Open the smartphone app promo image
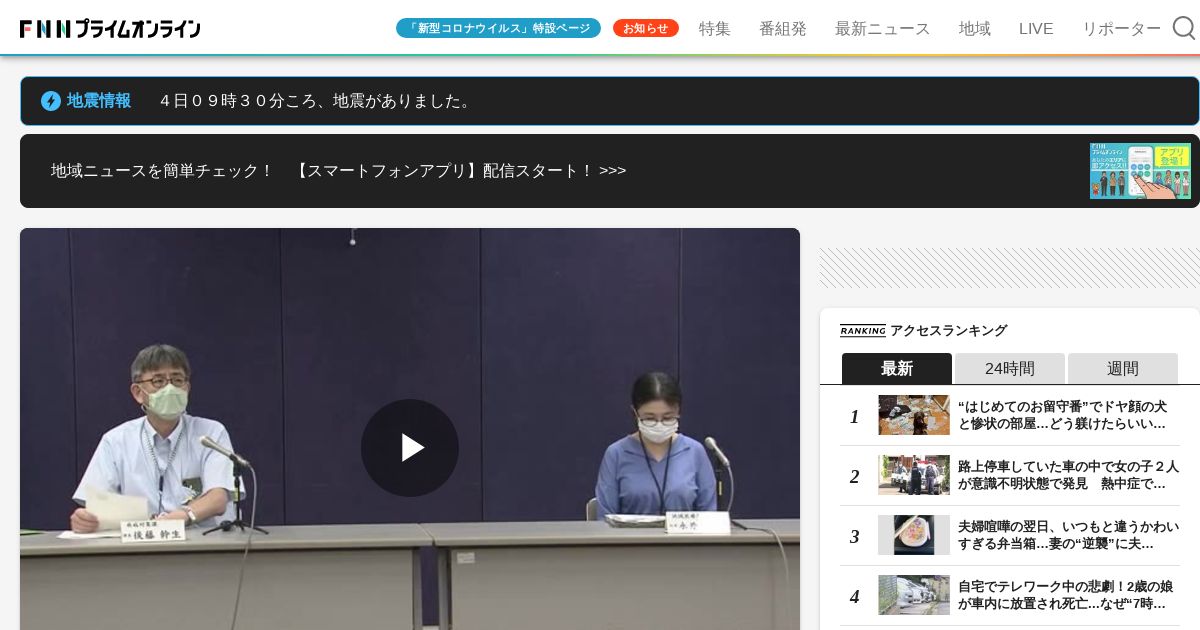 click(x=1140, y=171)
